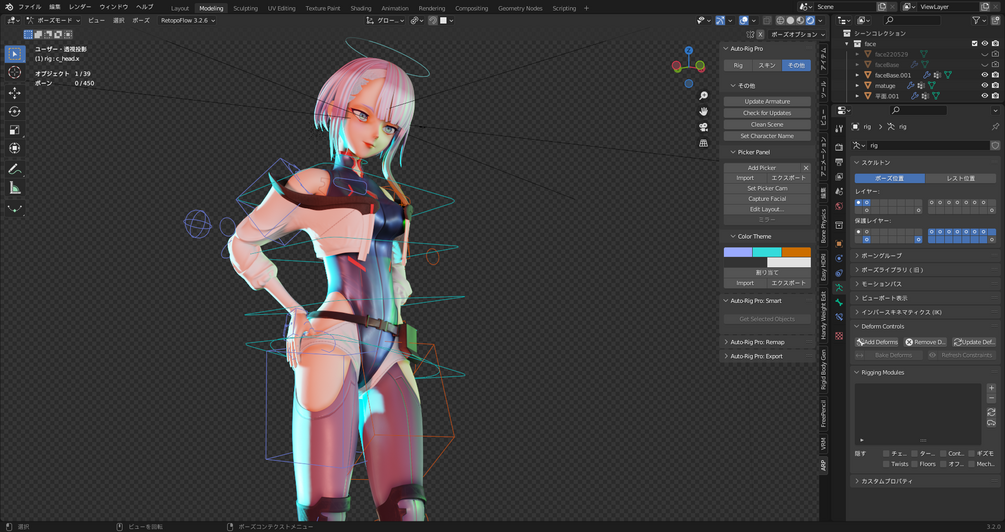
Task: Hide the faceBase.001 object with its eye icon
Action: click(984, 75)
